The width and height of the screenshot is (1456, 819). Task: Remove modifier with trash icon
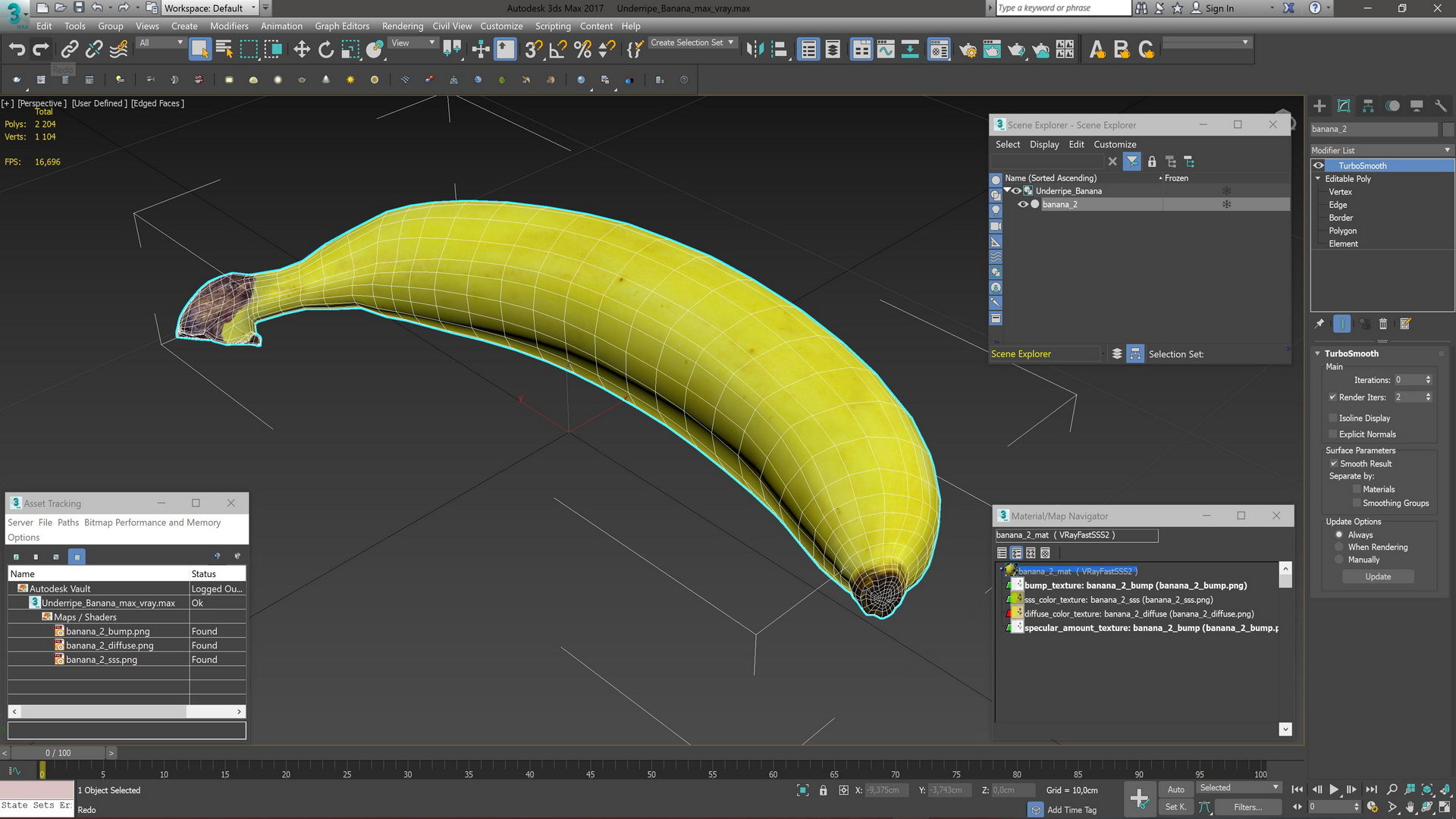[x=1382, y=324]
